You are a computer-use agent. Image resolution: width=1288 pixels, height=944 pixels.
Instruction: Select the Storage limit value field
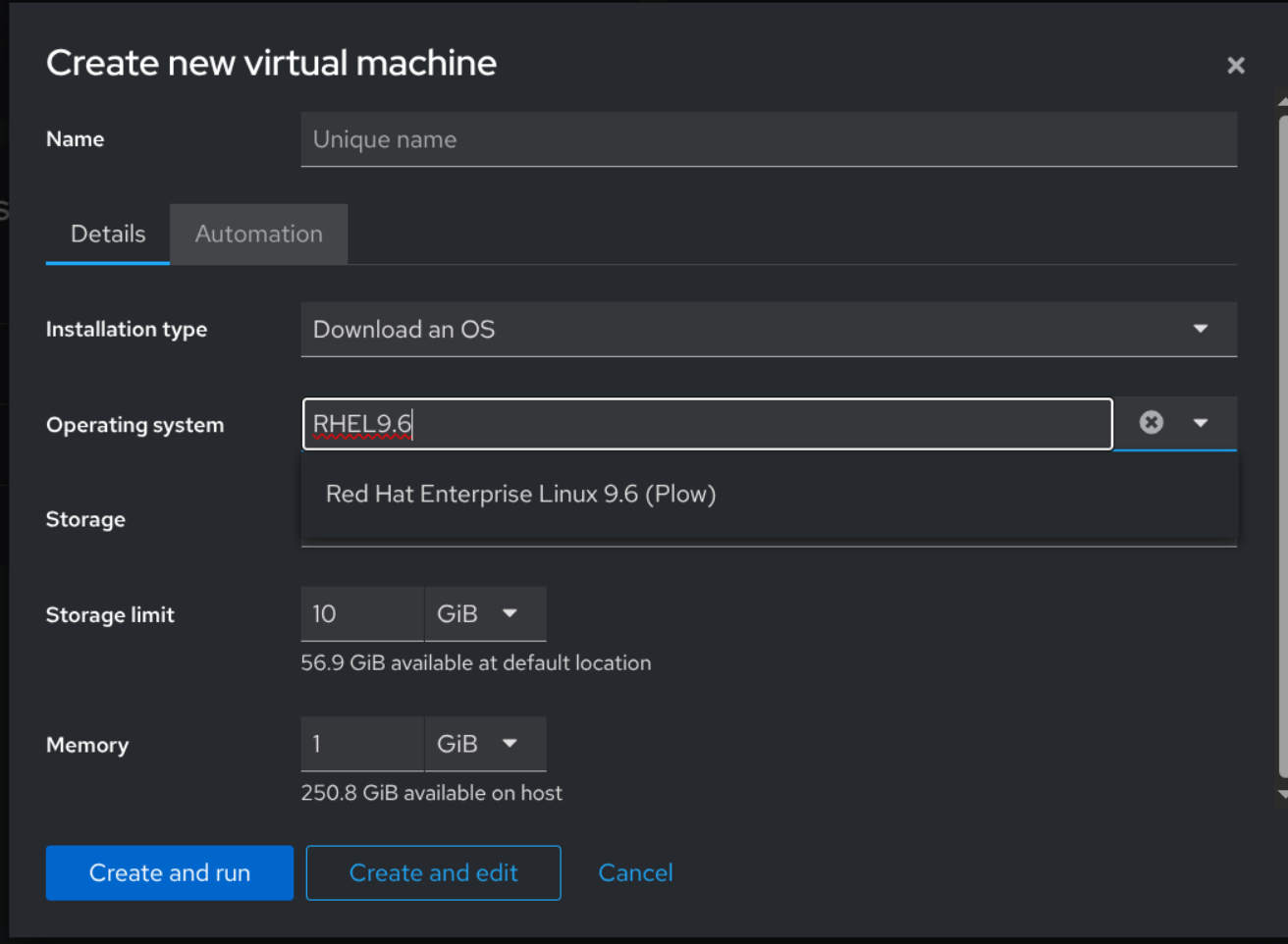click(x=361, y=614)
